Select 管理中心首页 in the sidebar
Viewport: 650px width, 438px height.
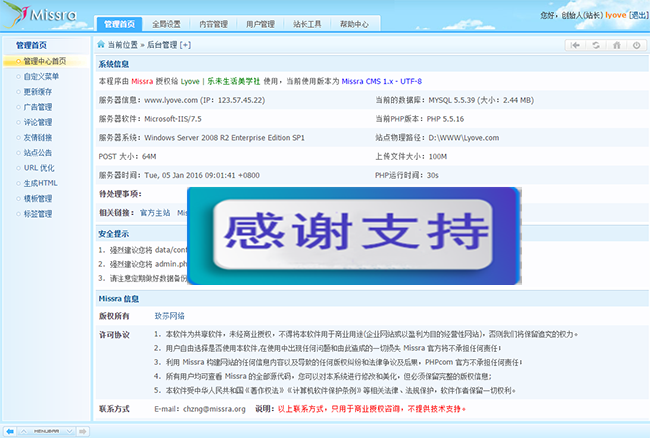pyautogui.click(x=45, y=61)
